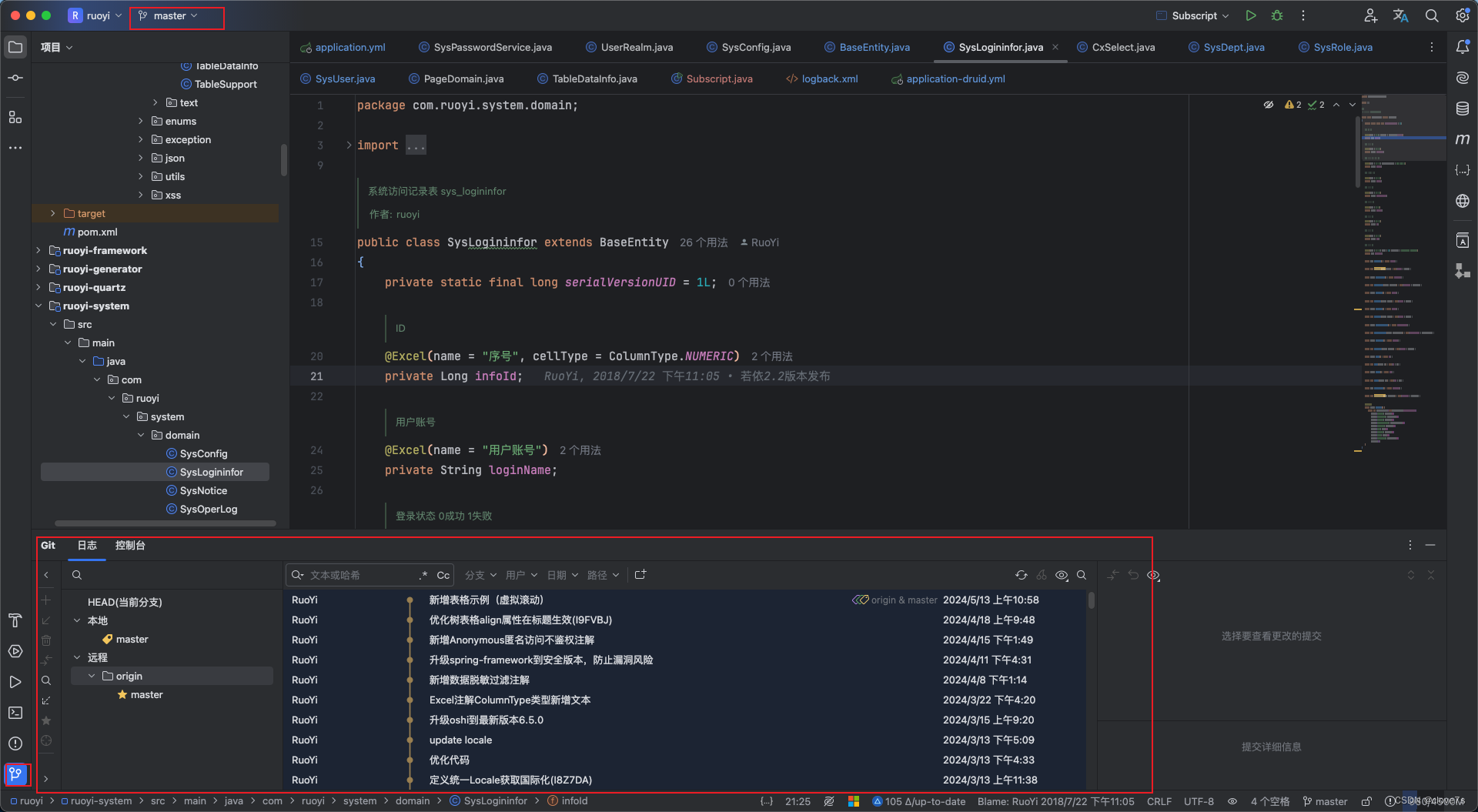This screenshot has width=1478, height=812.
Task: Click UTF-8 encoding in status bar
Action: (x=1199, y=801)
